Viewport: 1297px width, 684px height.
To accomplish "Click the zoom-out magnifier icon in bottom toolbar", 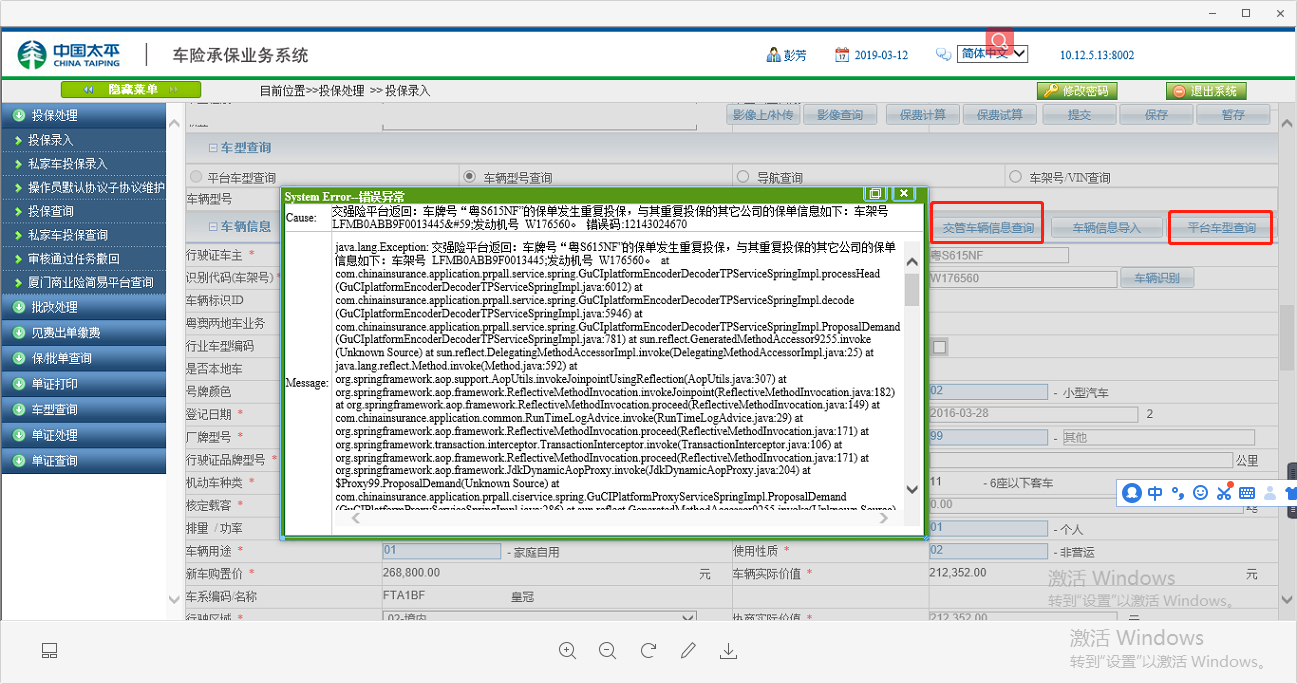I will click(607, 650).
